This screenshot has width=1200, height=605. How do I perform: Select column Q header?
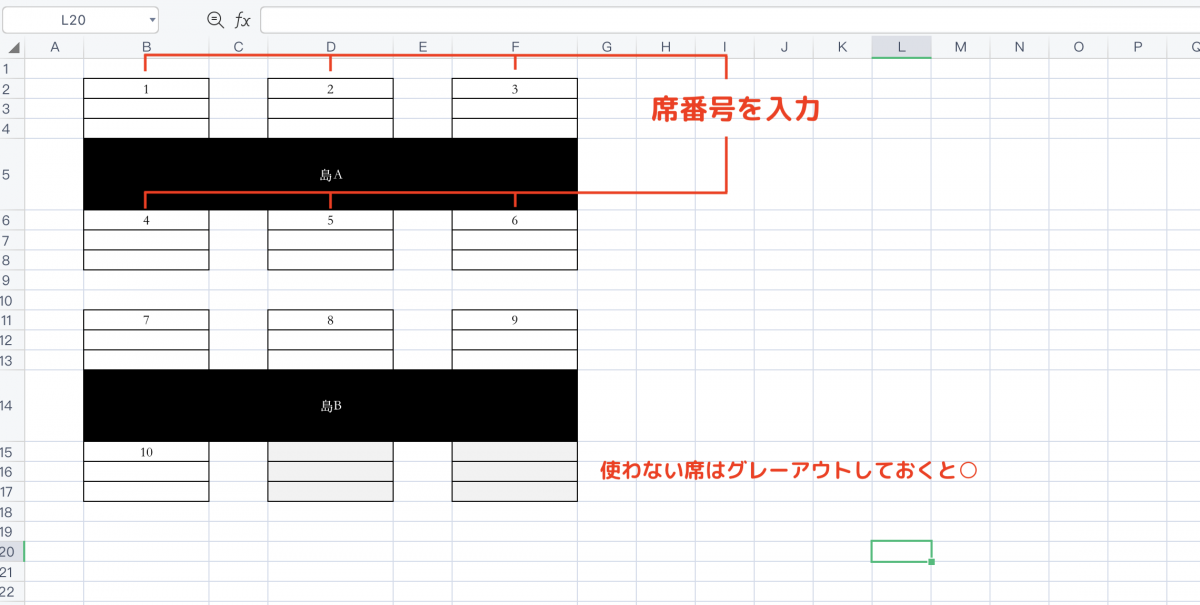click(1189, 47)
